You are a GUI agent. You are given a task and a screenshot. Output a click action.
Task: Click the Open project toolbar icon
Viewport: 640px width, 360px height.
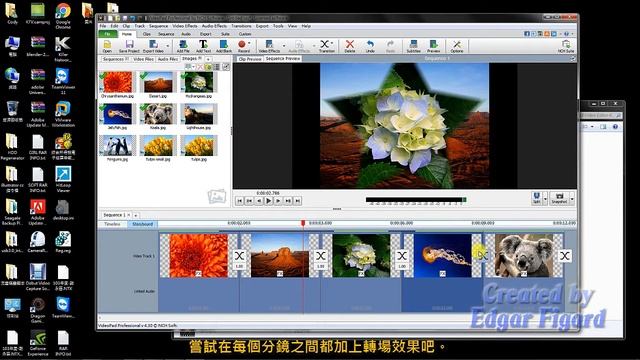pyautogui.click(x=107, y=46)
